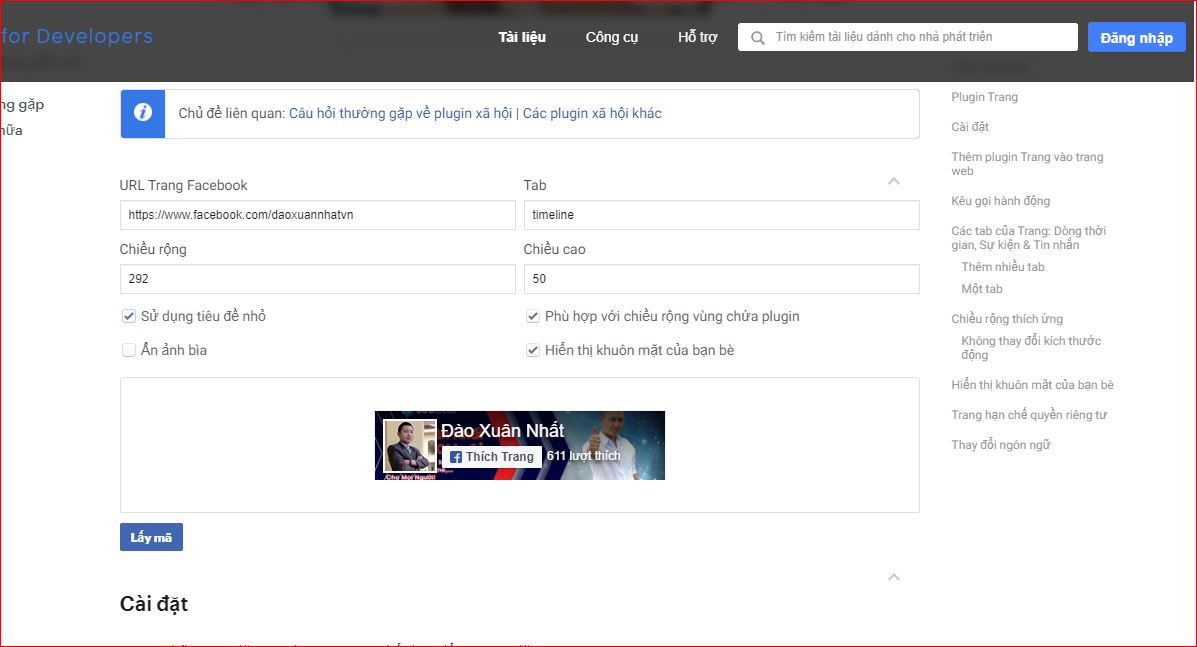The width and height of the screenshot is (1197, 647).
Task: Toggle the Ẩn ảnh bìa checkbox
Action: click(129, 350)
